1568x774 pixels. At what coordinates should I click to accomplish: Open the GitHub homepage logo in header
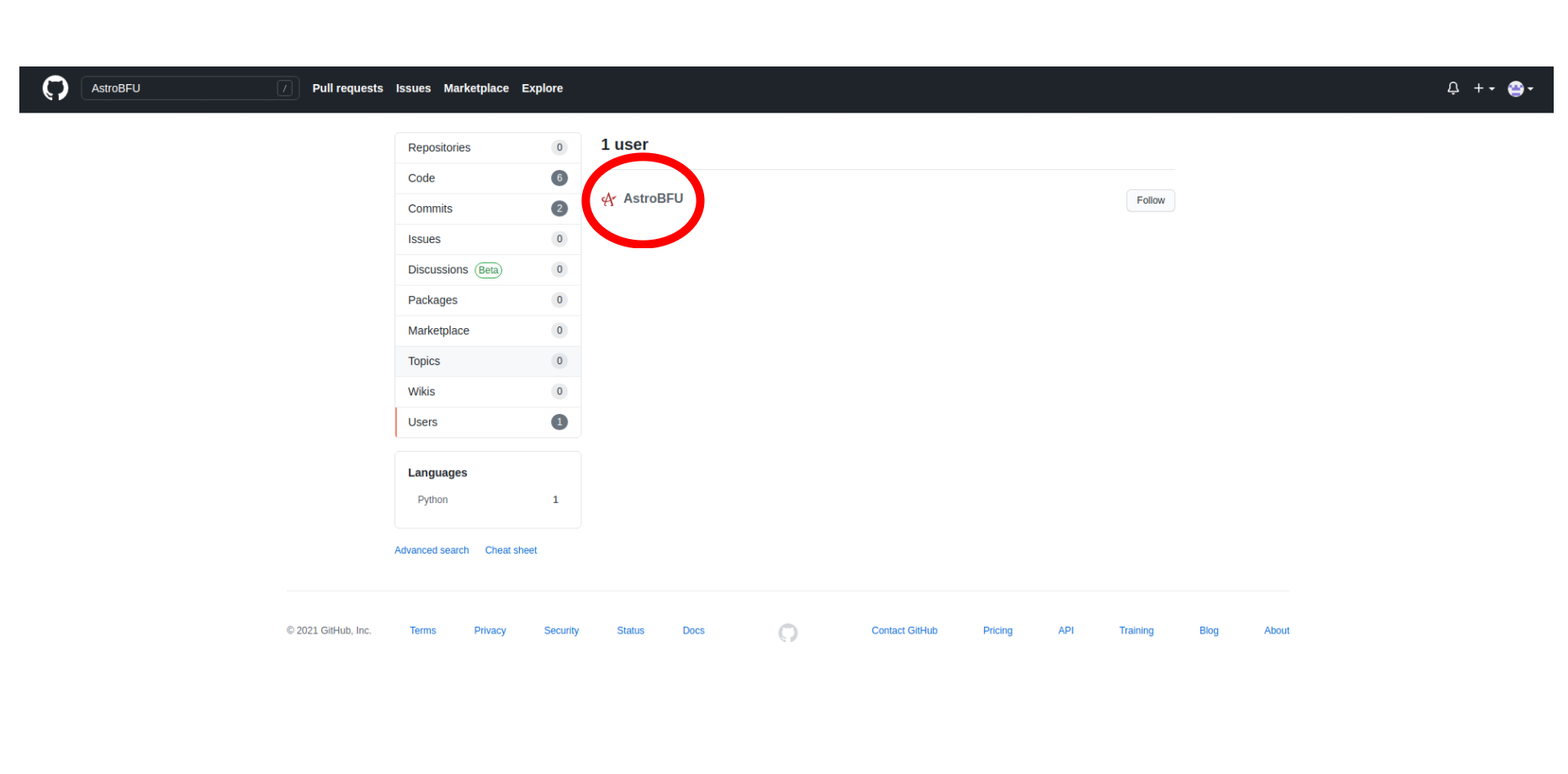pos(56,88)
